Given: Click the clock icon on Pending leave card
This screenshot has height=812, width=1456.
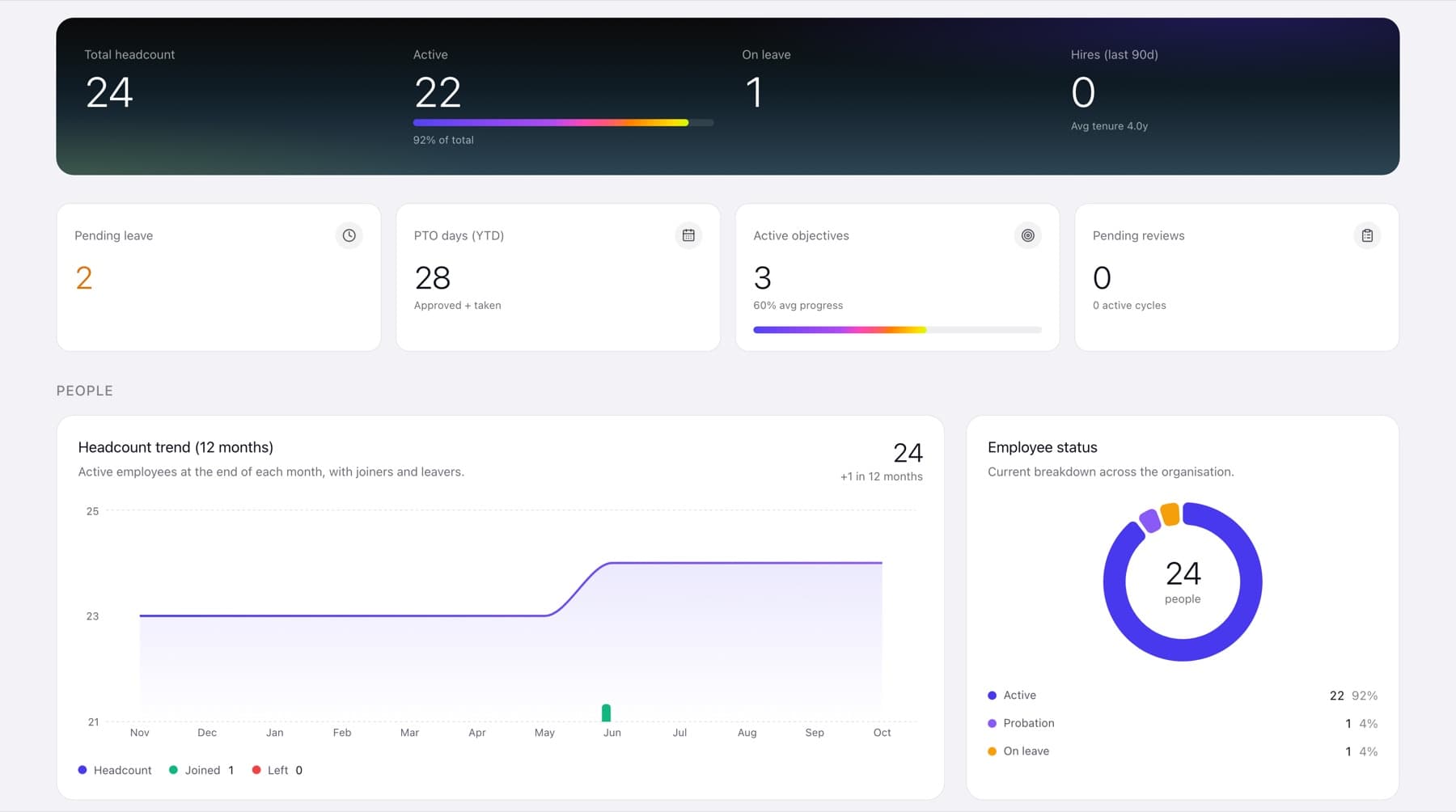Looking at the screenshot, I should 349,235.
